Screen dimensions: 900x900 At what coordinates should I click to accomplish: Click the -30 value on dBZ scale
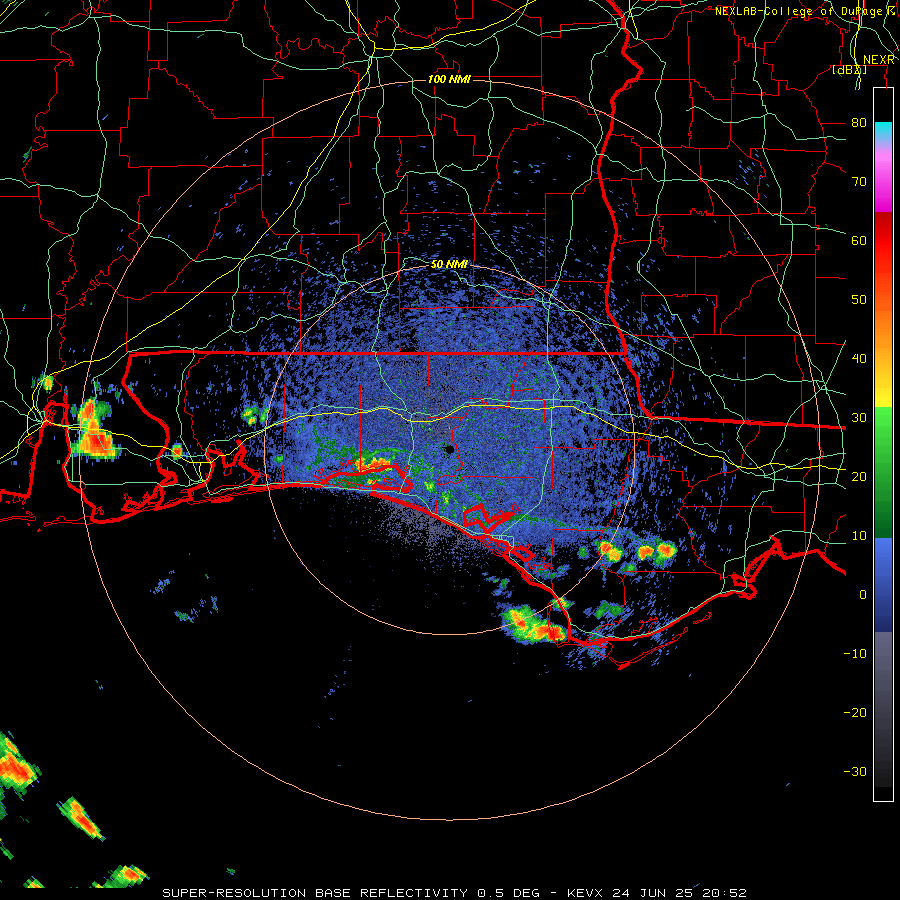pos(855,771)
